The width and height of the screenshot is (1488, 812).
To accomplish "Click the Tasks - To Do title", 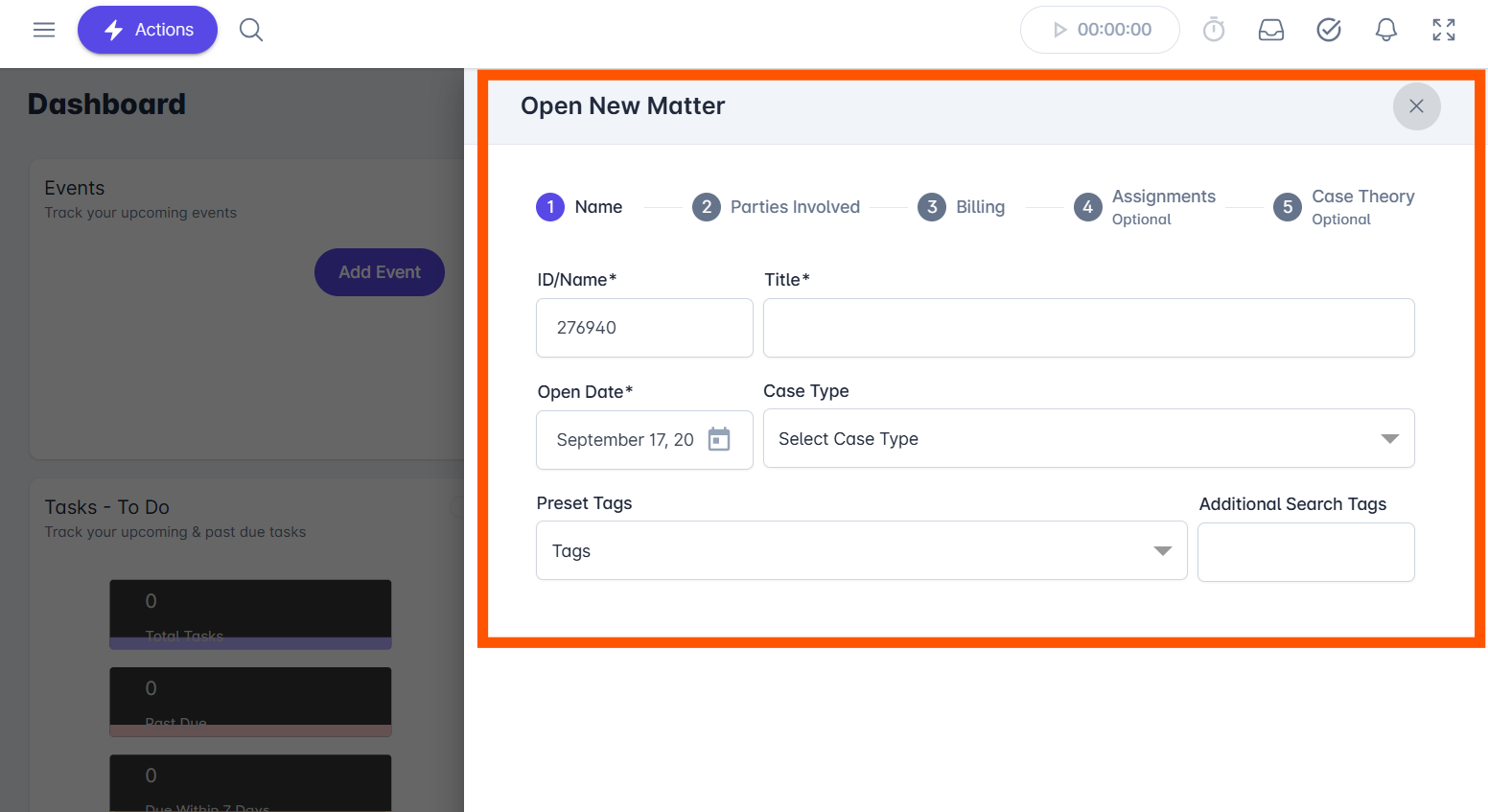I will 106,507.
